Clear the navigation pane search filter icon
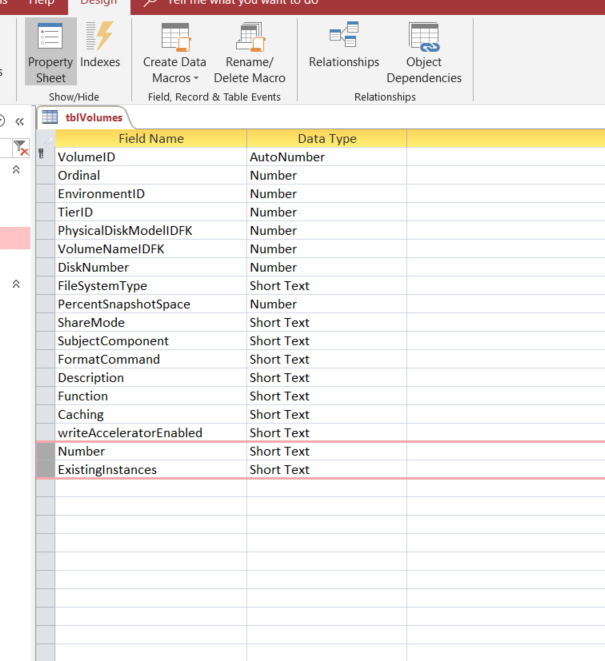The image size is (605, 661). tap(20, 148)
